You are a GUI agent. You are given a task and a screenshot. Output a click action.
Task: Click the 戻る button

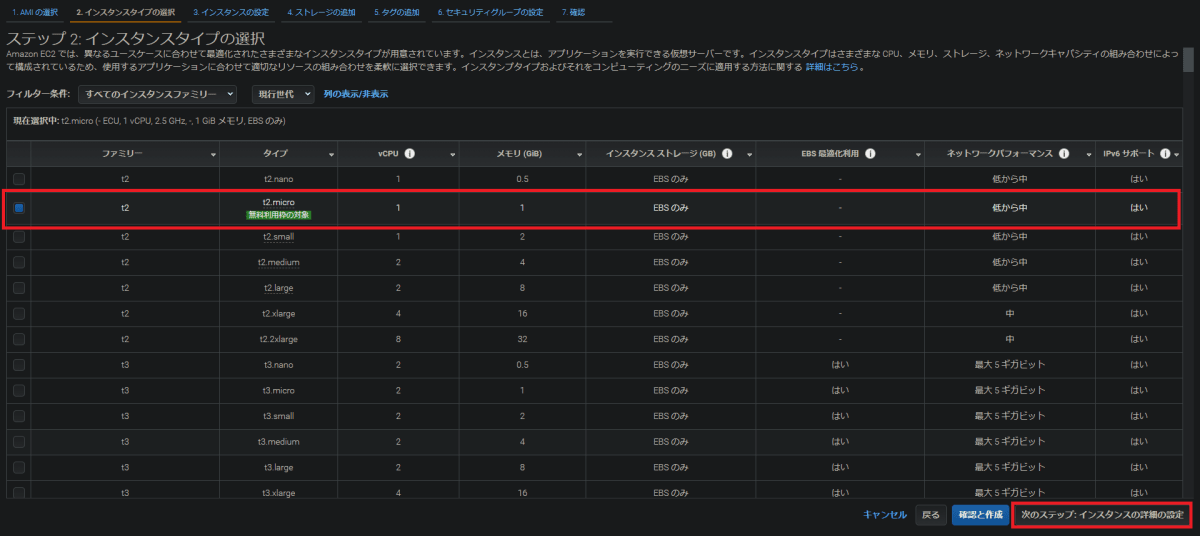pos(930,514)
